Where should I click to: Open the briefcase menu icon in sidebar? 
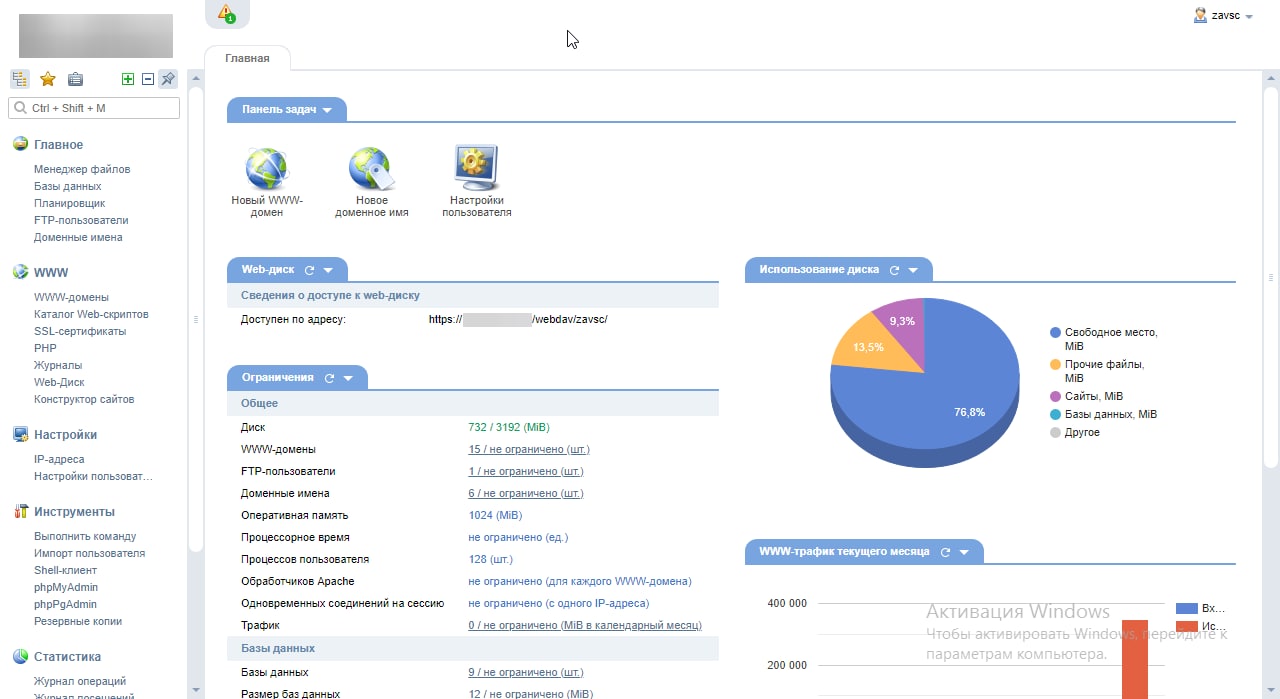[75, 79]
